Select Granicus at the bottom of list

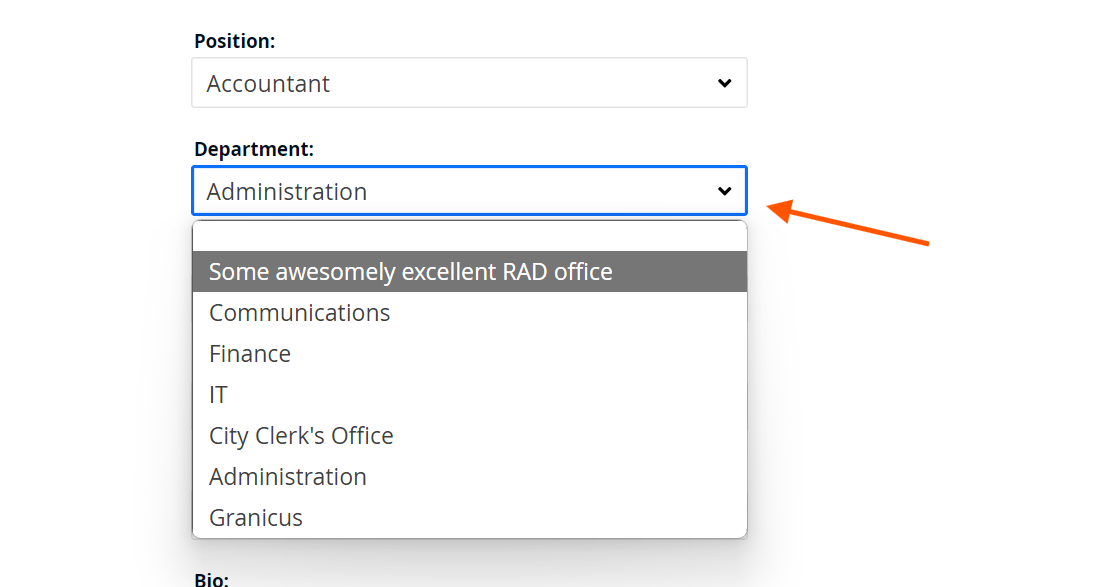470,518
